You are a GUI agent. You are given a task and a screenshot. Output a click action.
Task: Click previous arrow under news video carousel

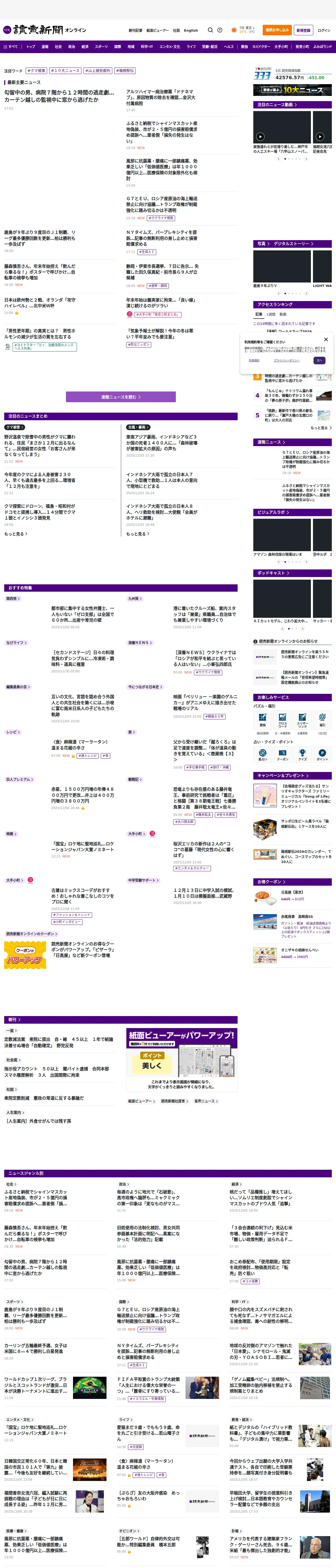pyautogui.click(x=279, y=159)
